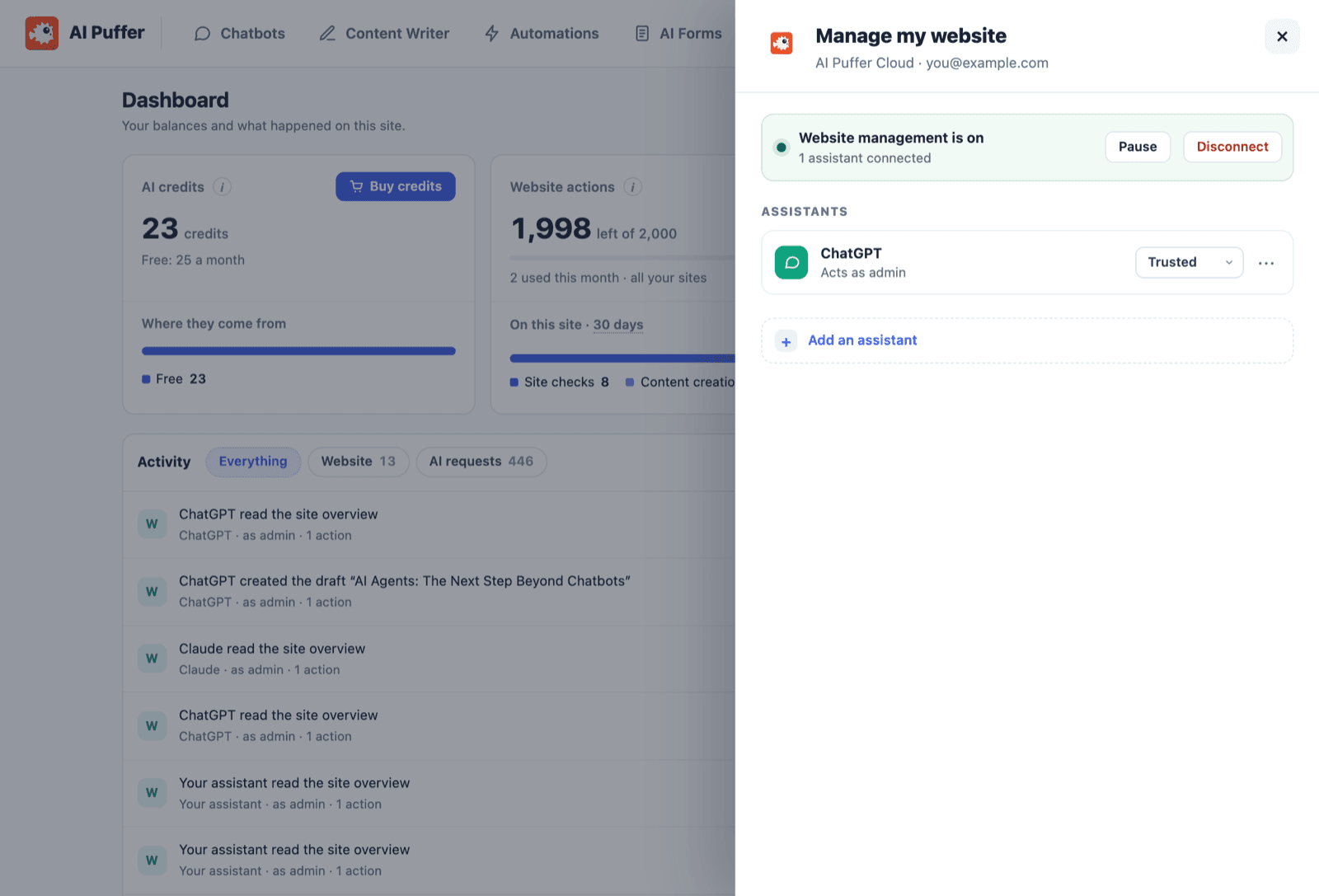Click the green website management status dot
Image resolution: width=1319 pixels, height=896 pixels.
(782, 148)
